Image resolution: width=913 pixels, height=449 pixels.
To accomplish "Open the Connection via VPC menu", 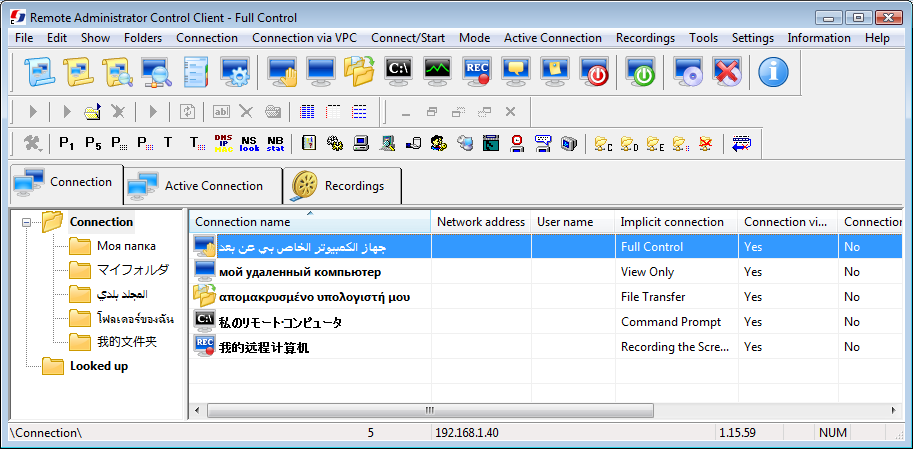I will point(305,38).
